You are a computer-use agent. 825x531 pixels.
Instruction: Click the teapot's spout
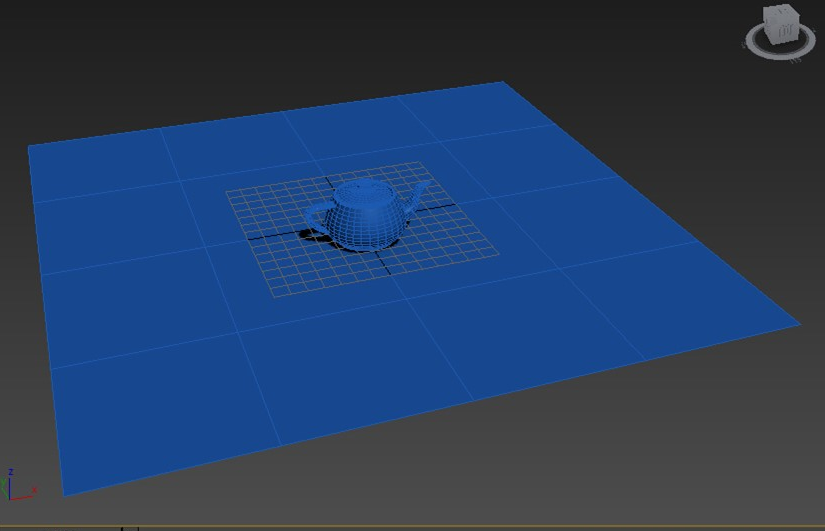point(417,195)
